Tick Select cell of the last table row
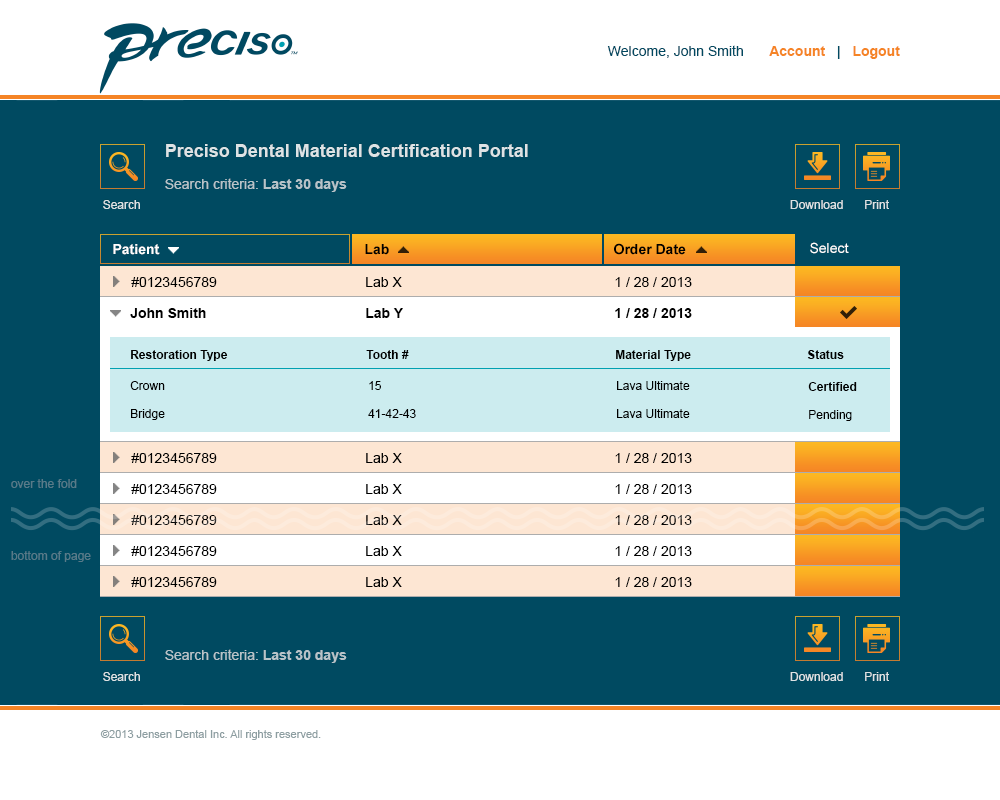 [848, 582]
